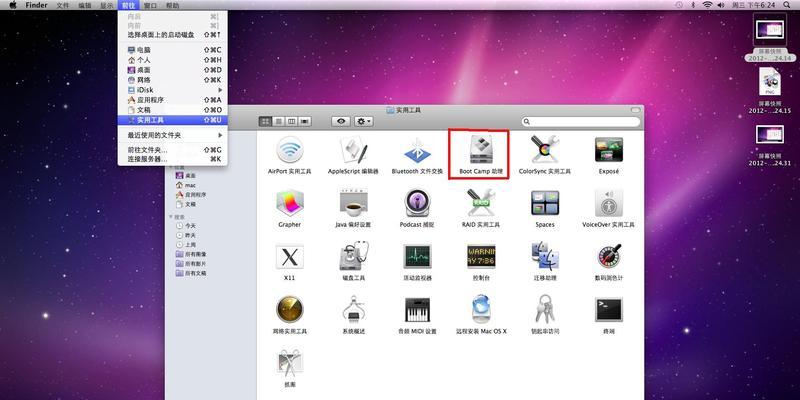800x400 pixels.
Task: Open the Apple menu
Action: point(13,5)
